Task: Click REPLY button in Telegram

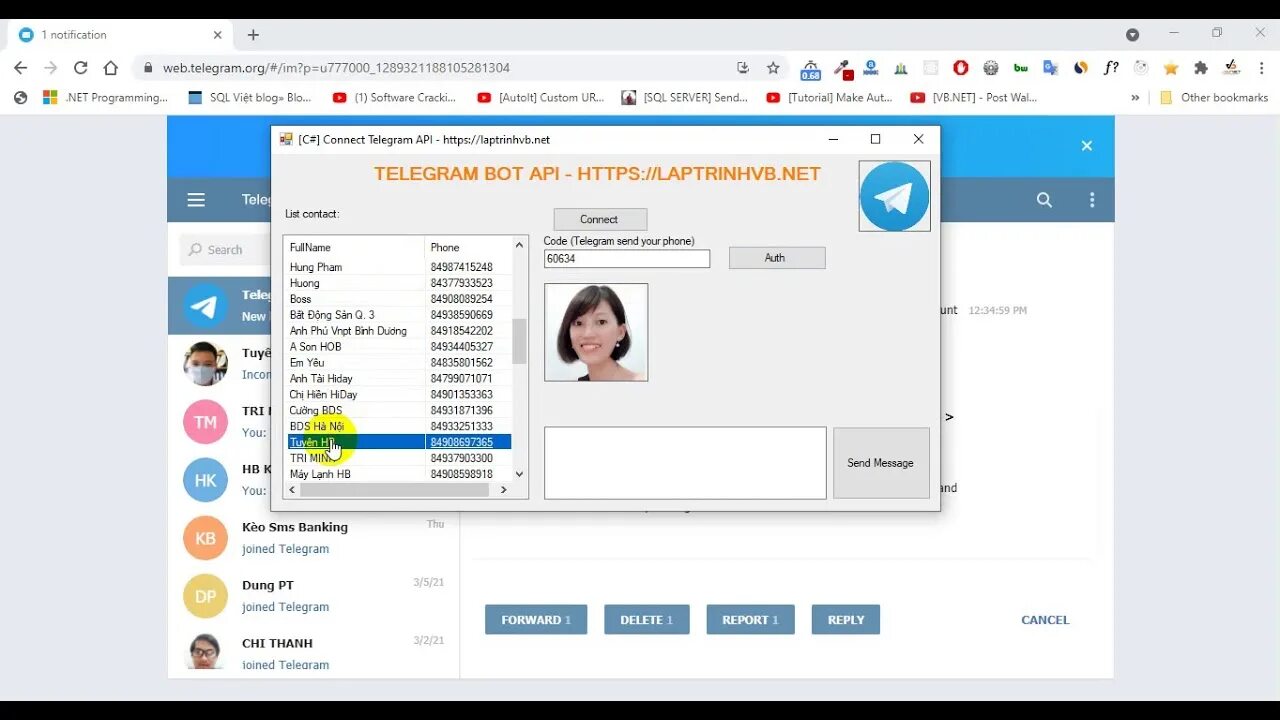Action: [846, 620]
